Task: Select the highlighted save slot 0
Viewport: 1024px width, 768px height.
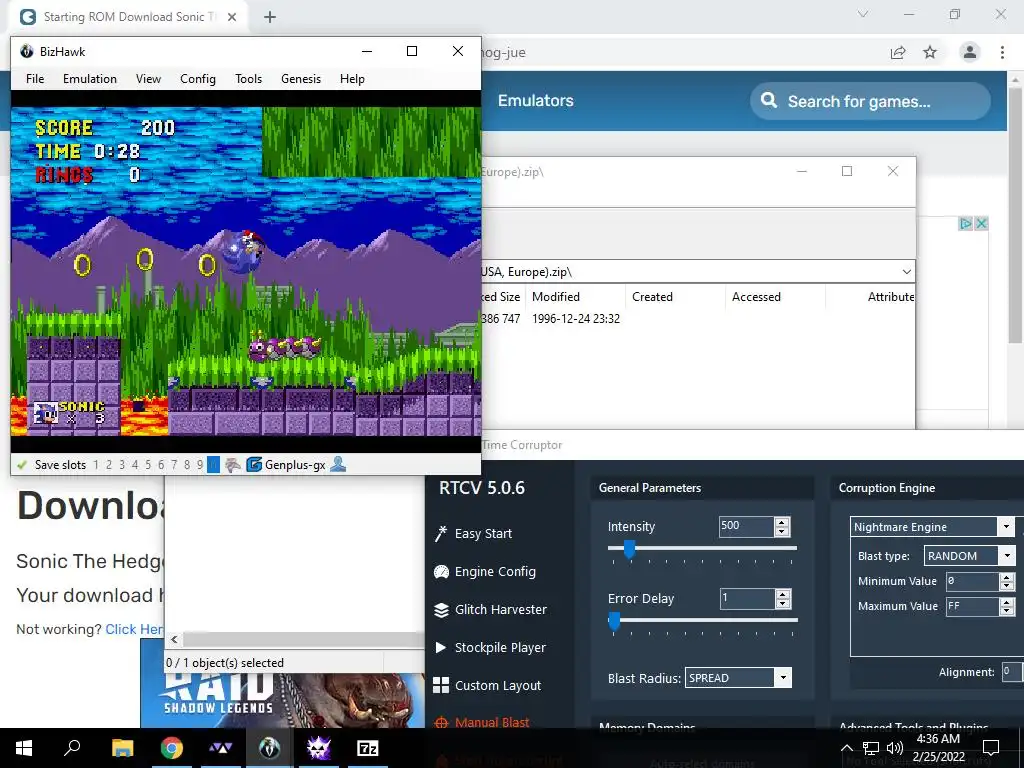Action: click(x=213, y=465)
